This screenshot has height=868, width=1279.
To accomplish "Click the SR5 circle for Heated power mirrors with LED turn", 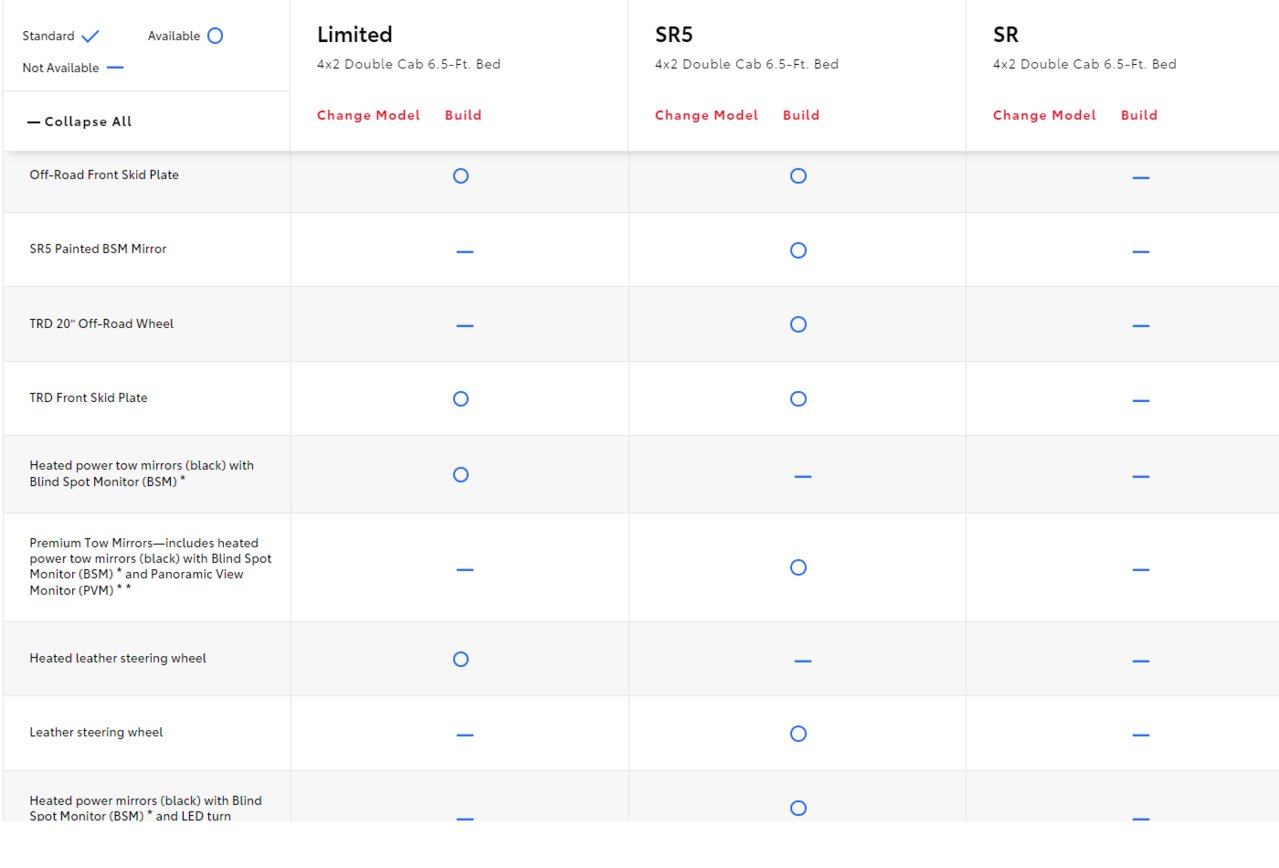I will pos(798,808).
